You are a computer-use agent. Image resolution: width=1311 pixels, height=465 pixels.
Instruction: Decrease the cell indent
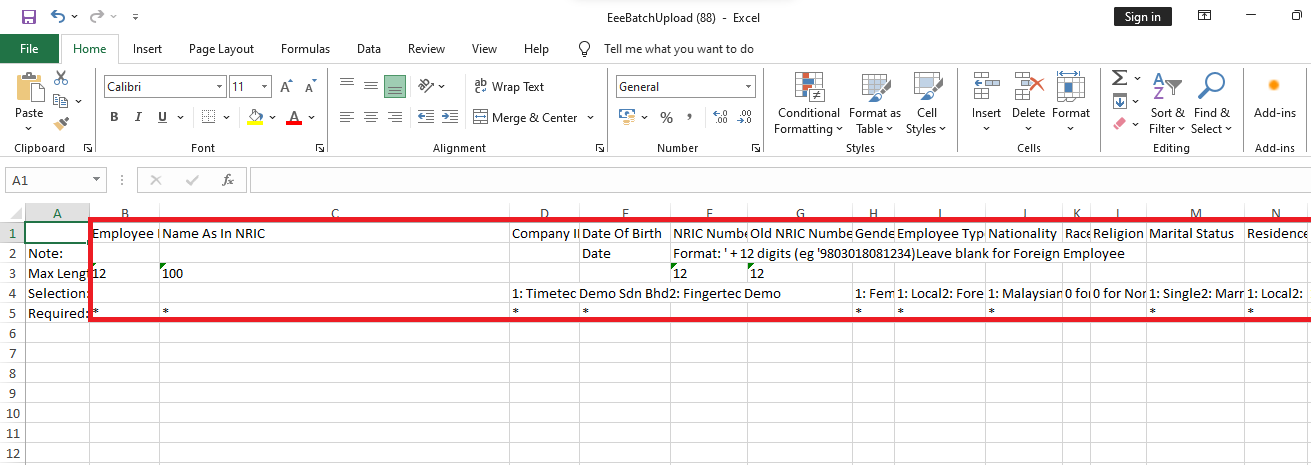coord(425,117)
